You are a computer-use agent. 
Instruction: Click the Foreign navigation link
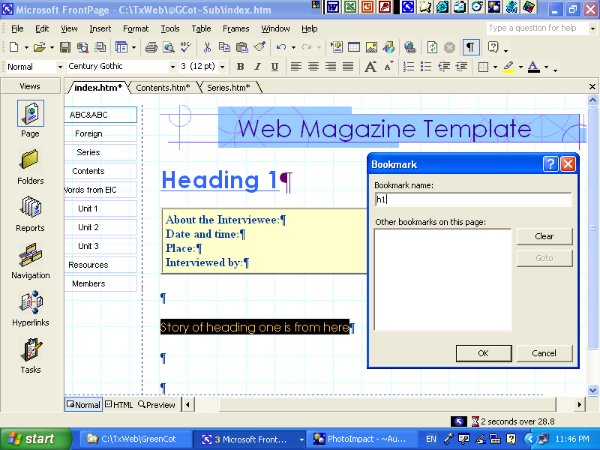pyautogui.click(x=88, y=134)
